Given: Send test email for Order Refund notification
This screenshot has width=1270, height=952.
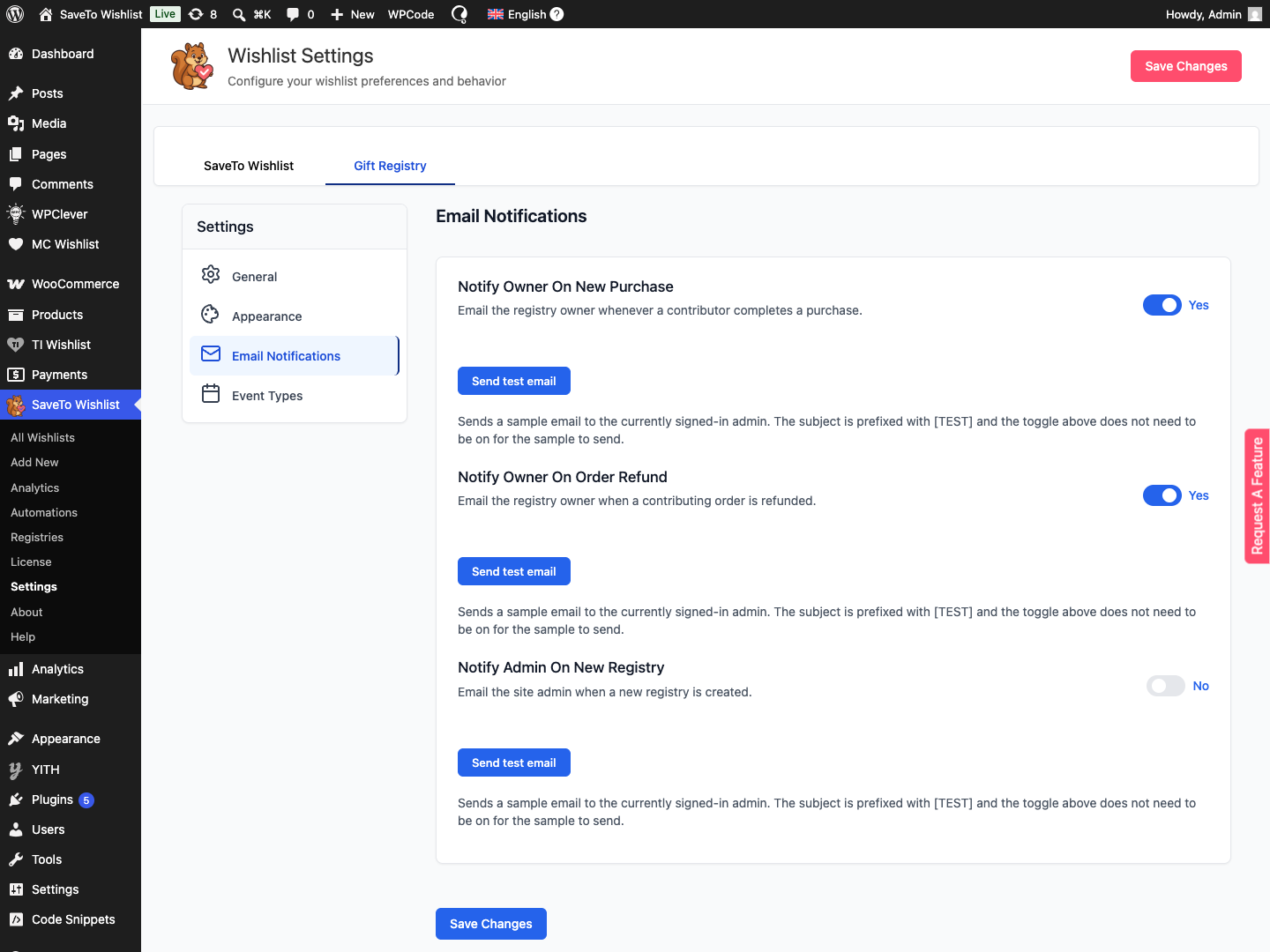Looking at the screenshot, I should [514, 571].
